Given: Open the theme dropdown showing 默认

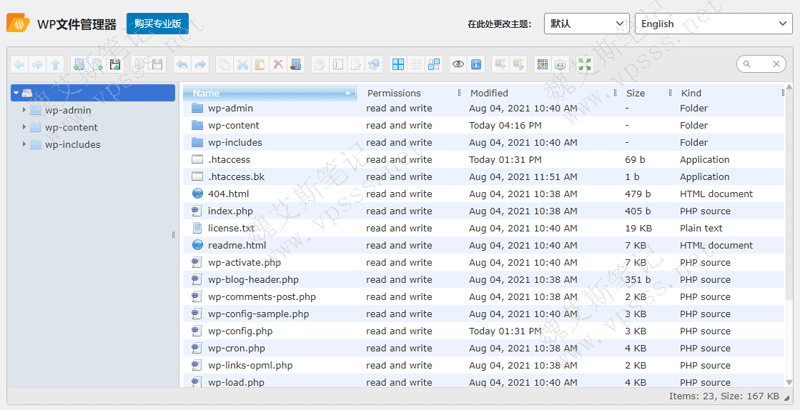Looking at the screenshot, I should point(587,24).
